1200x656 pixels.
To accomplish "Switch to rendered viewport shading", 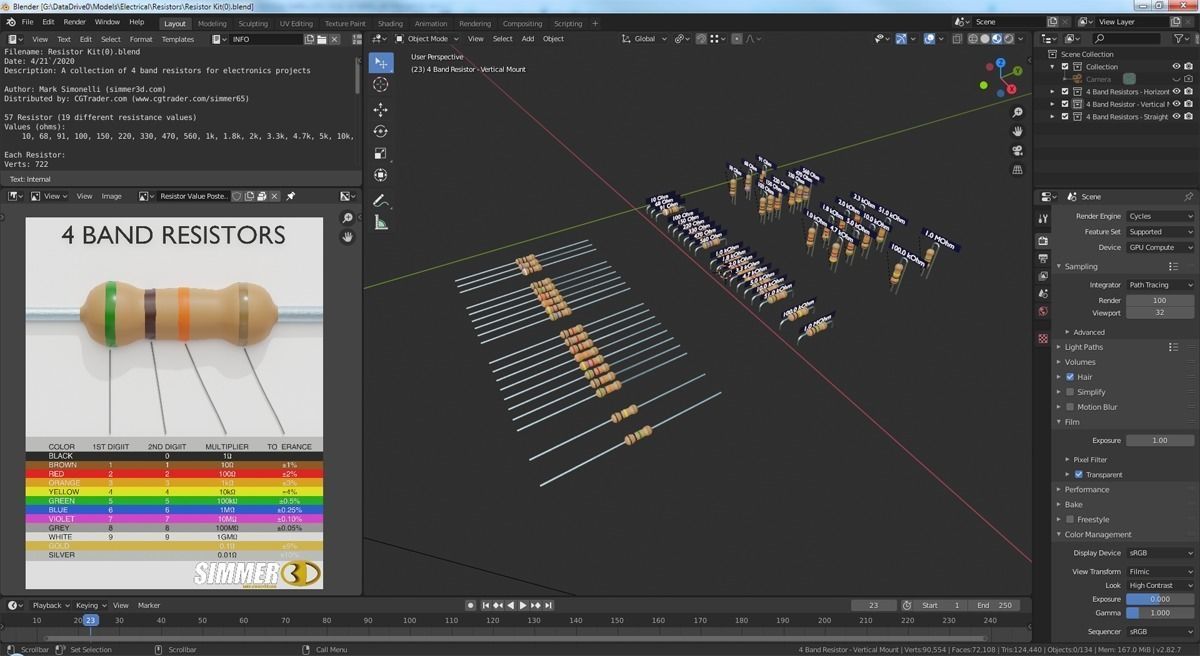I will coord(1007,39).
